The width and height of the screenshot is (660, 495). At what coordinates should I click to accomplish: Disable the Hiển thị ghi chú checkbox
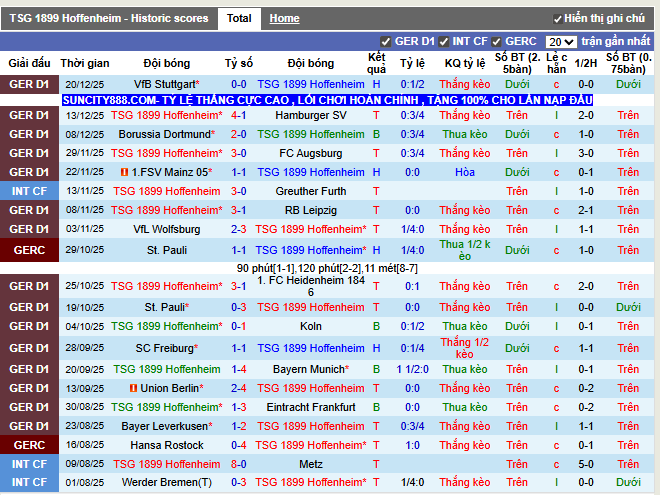pos(557,19)
